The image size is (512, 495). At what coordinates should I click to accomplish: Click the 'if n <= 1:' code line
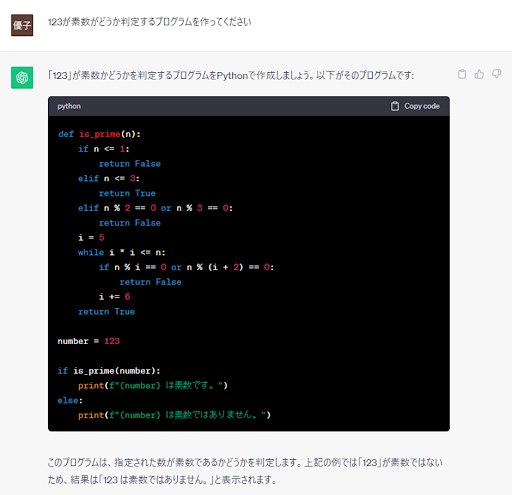click(104, 149)
